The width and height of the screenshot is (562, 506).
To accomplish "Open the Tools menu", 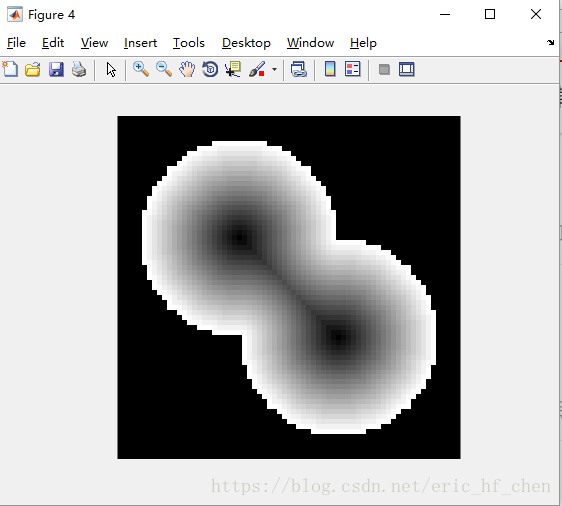I will pos(189,43).
